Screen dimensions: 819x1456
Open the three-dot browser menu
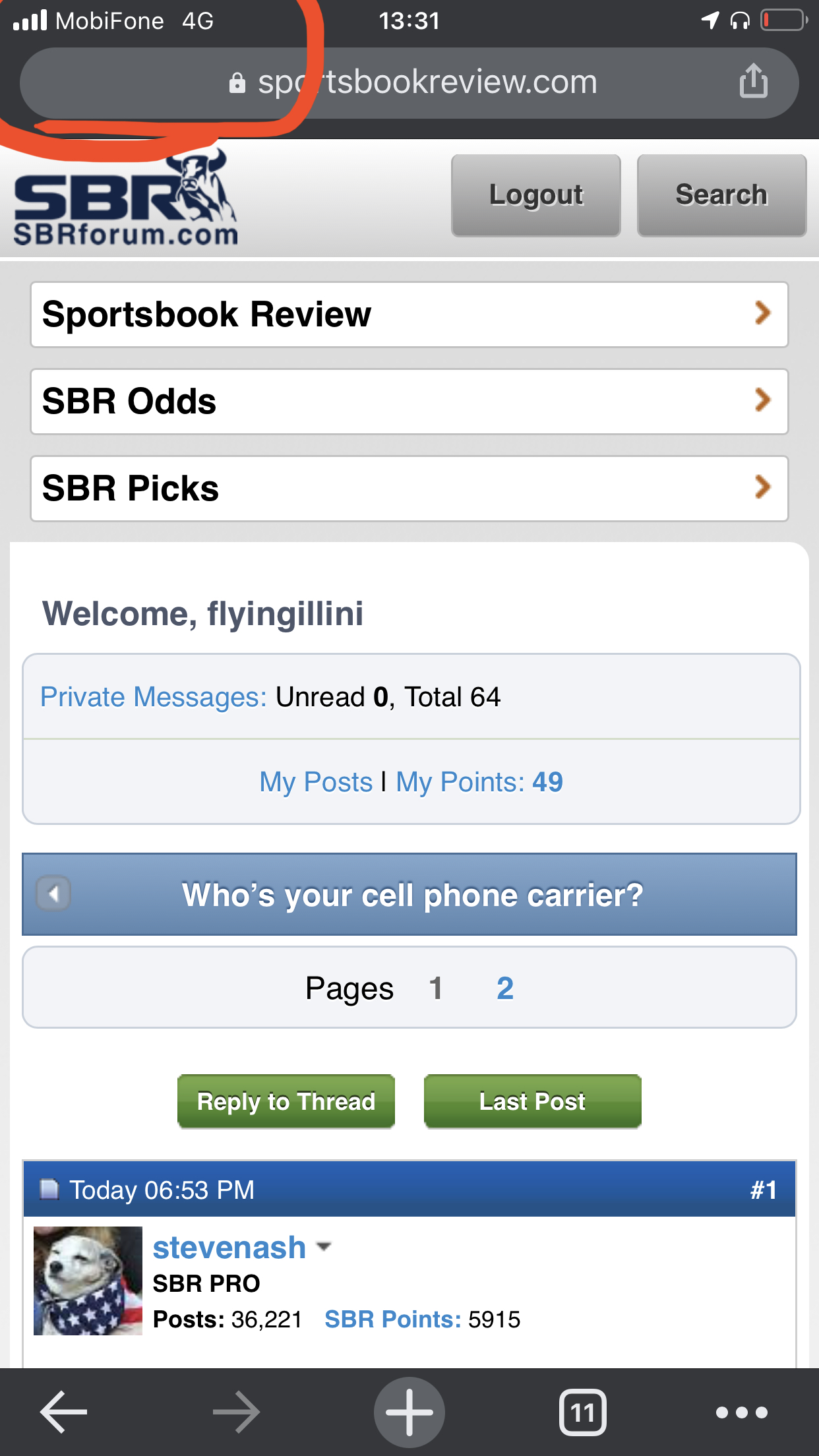[x=741, y=1412]
